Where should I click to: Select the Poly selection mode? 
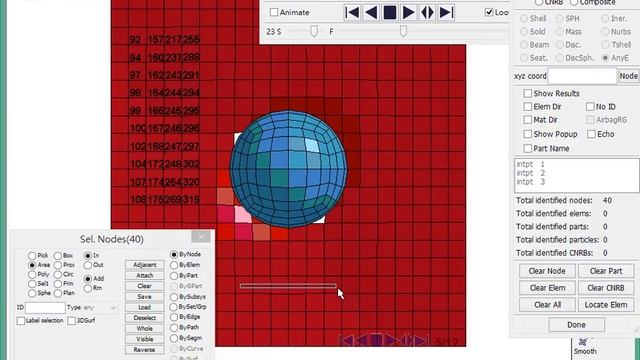click(x=32, y=274)
